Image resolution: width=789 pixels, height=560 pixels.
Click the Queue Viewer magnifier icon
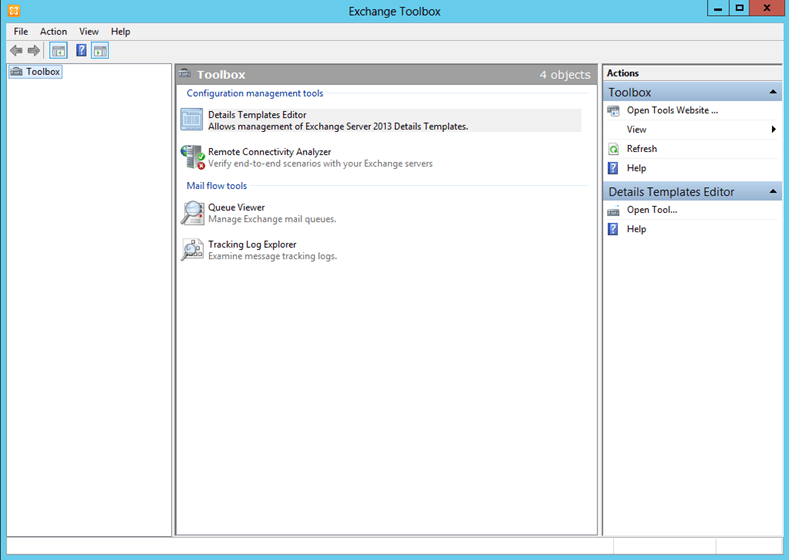point(193,213)
